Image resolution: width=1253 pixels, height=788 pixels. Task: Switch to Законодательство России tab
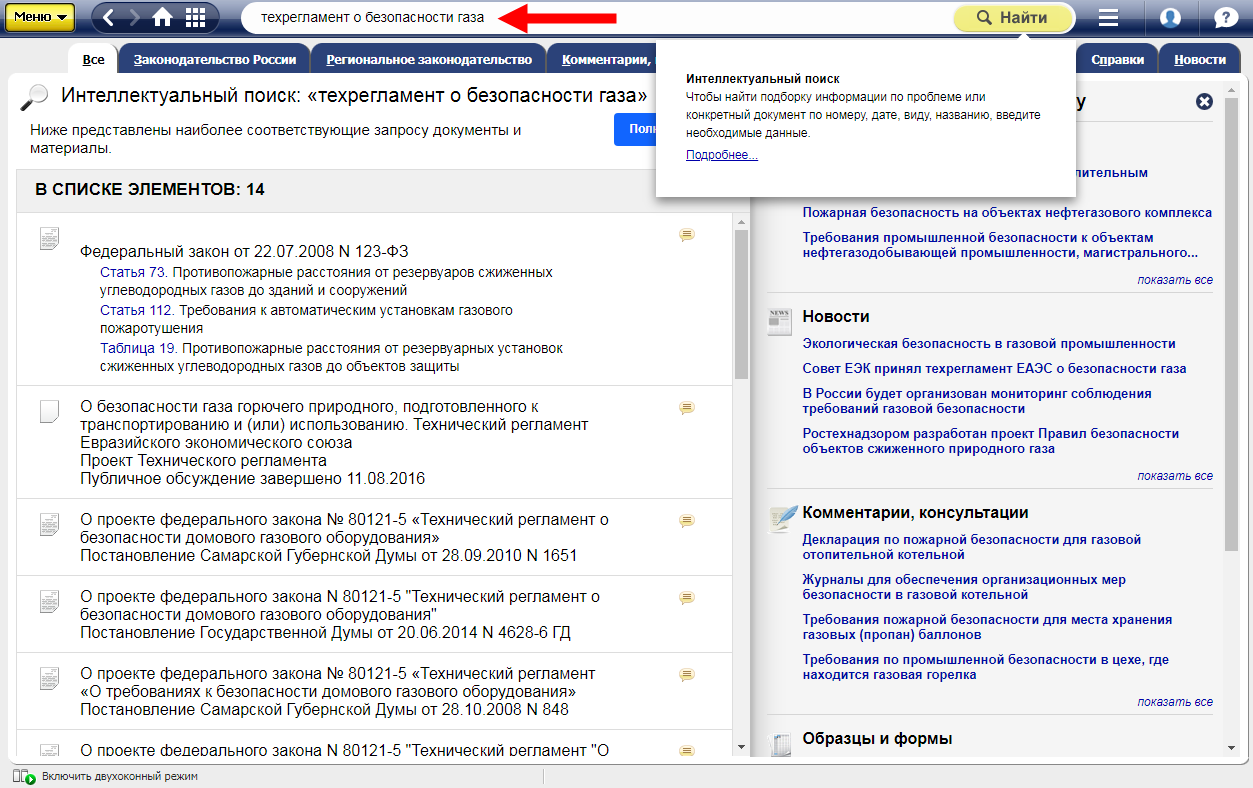(215, 60)
